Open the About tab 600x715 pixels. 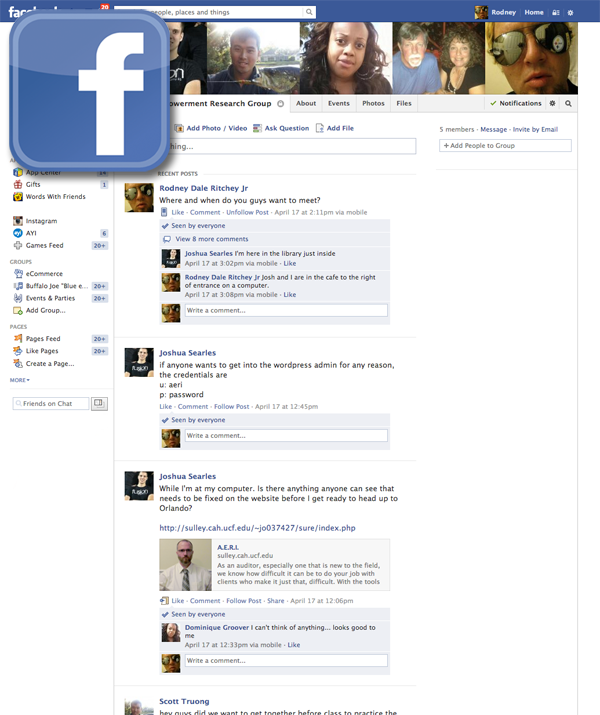pyautogui.click(x=306, y=104)
